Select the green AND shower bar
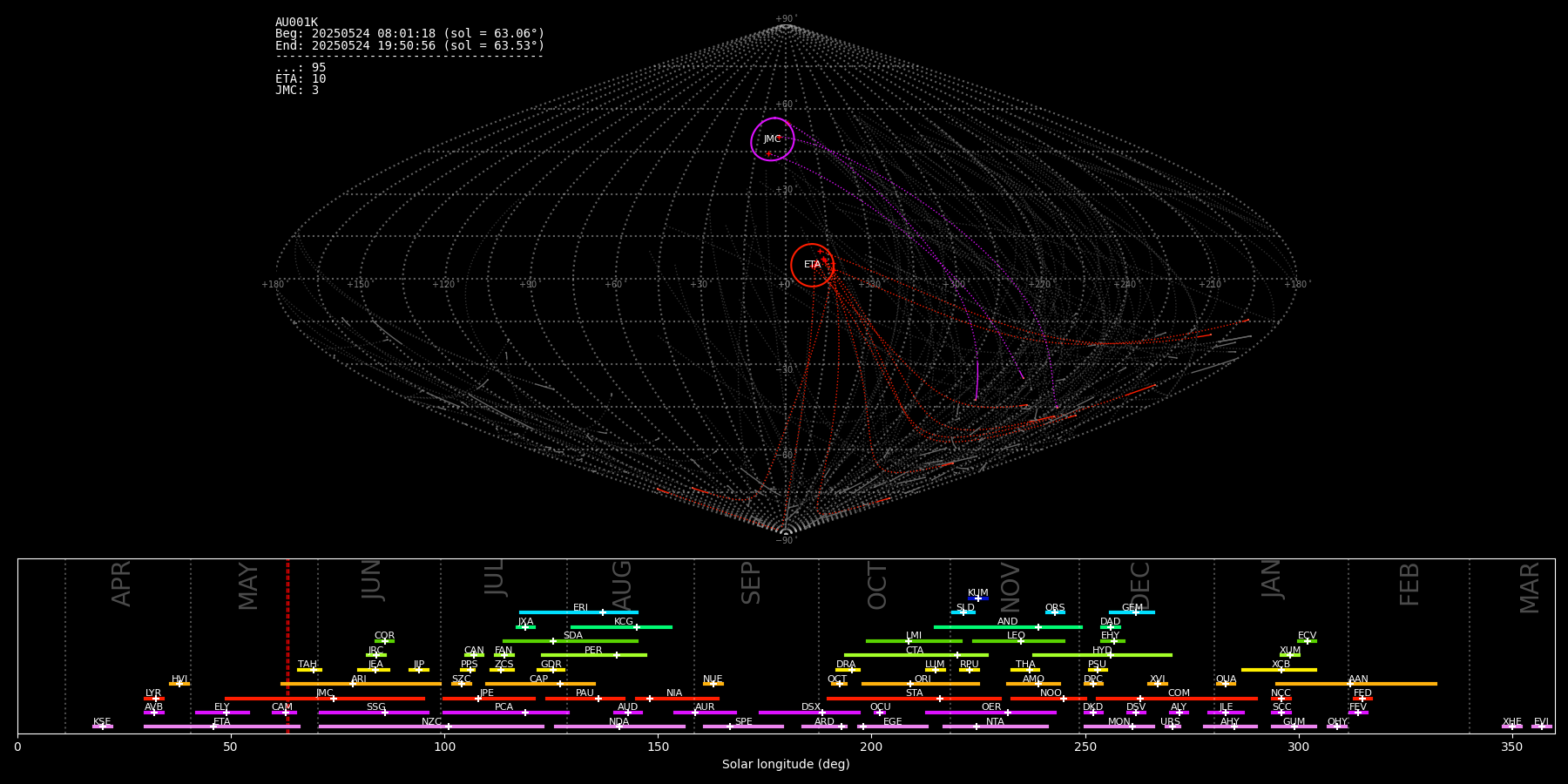1568x784 pixels. [x=1008, y=627]
